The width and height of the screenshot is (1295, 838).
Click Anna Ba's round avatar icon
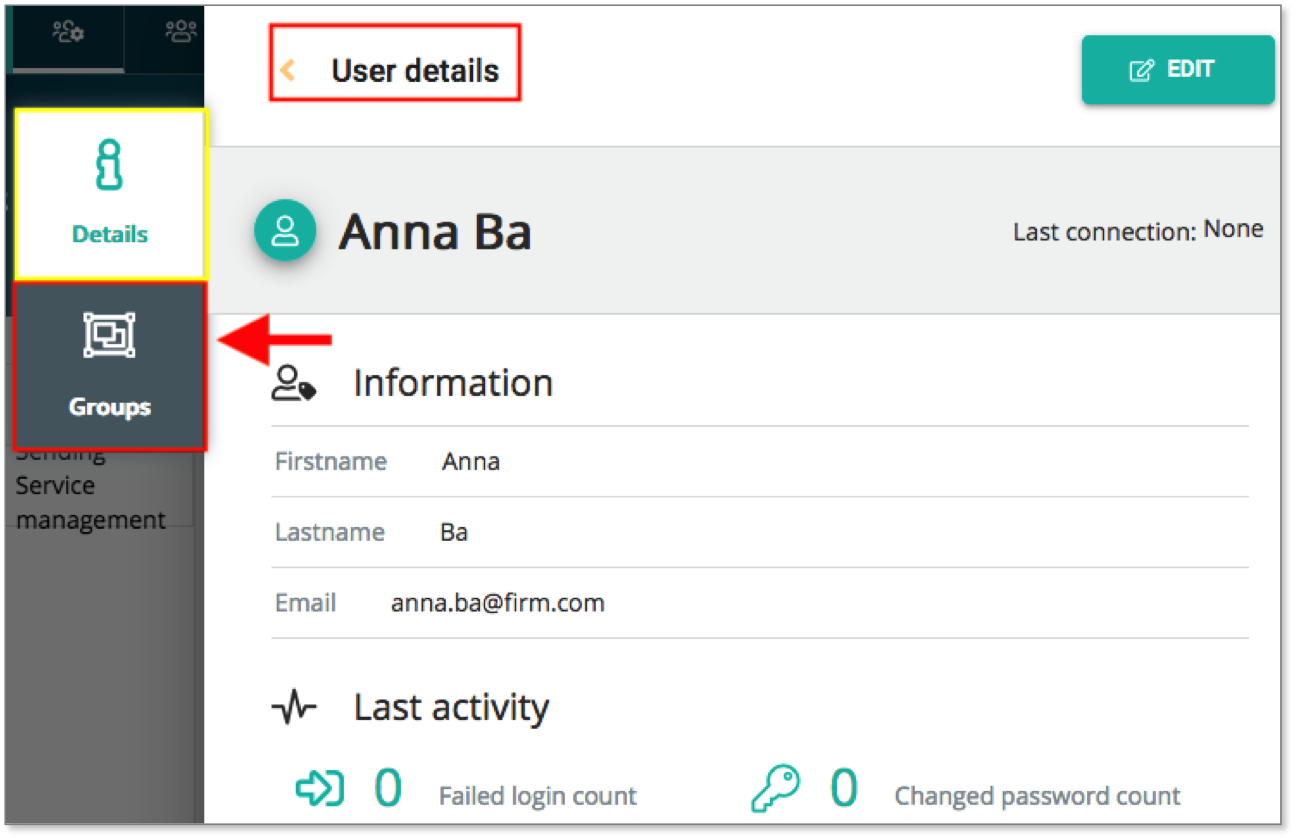click(x=285, y=230)
